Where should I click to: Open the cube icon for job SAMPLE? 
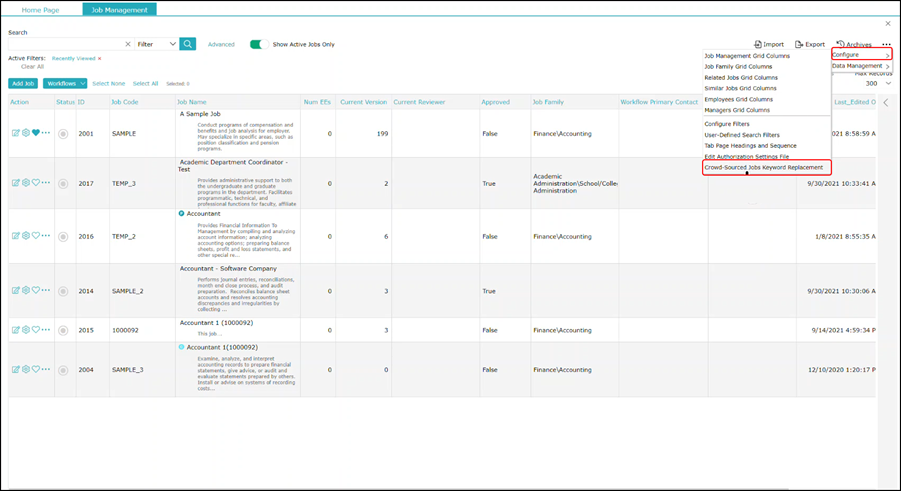point(26,133)
